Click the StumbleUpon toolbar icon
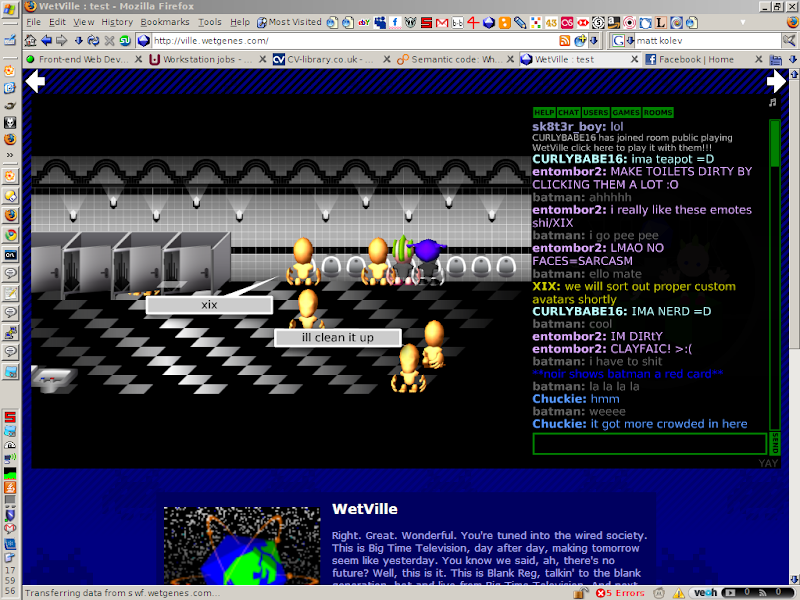This screenshot has width=800, height=600. click(124, 40)
